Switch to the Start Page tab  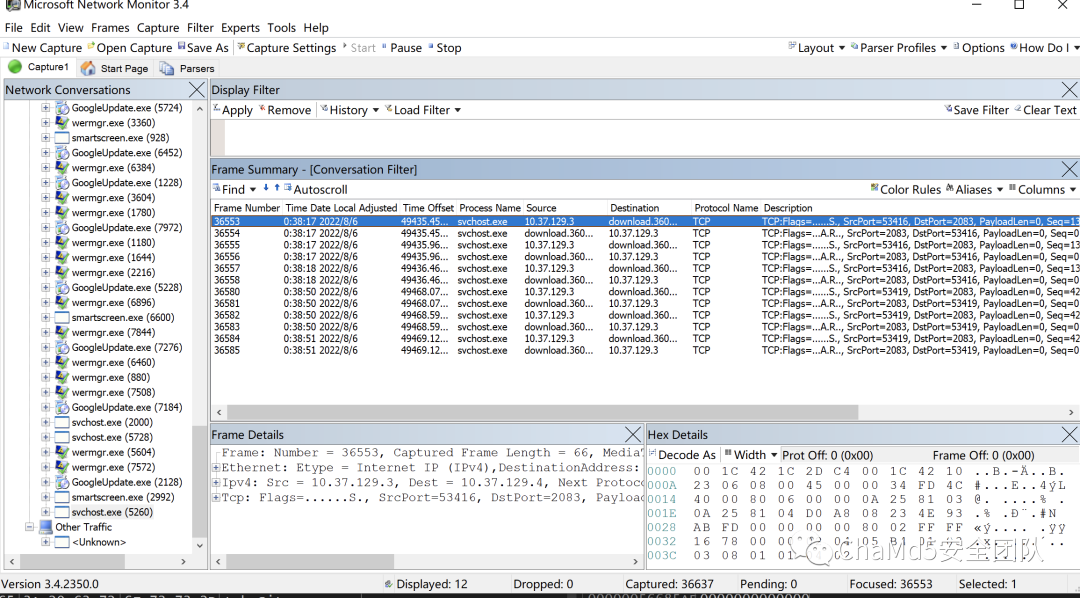coord(115,68)
